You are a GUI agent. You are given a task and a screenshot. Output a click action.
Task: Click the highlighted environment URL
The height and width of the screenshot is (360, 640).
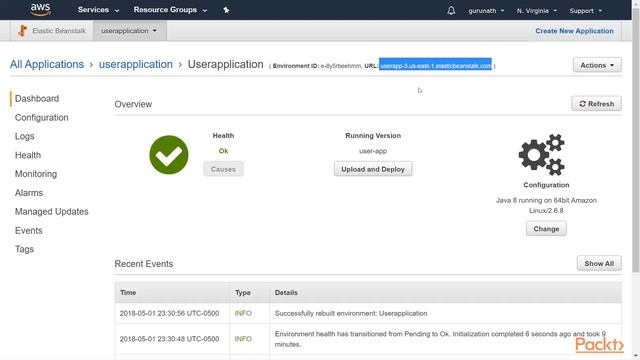tap(435, 66)
